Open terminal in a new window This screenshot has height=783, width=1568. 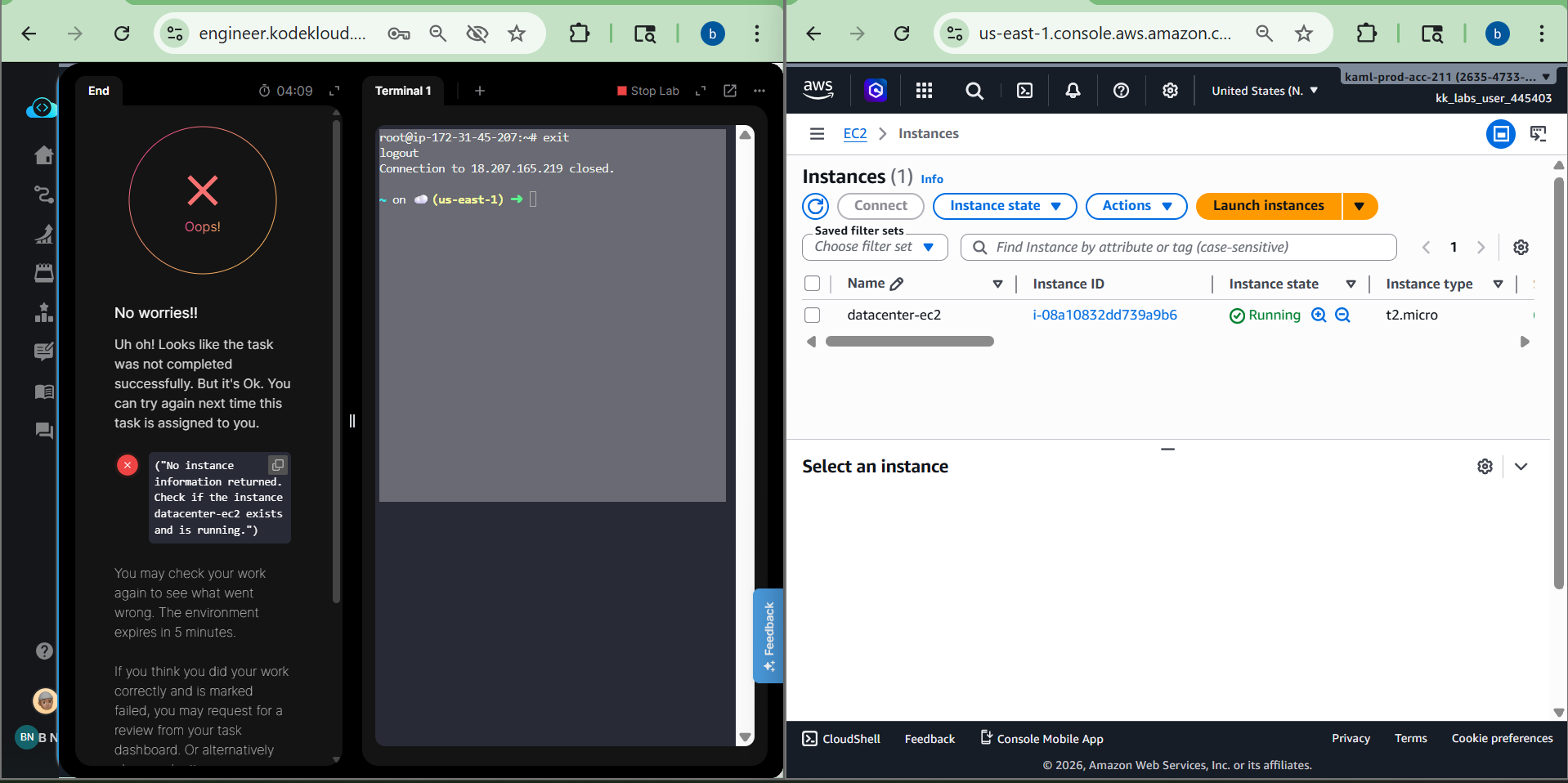coord(730,91)
